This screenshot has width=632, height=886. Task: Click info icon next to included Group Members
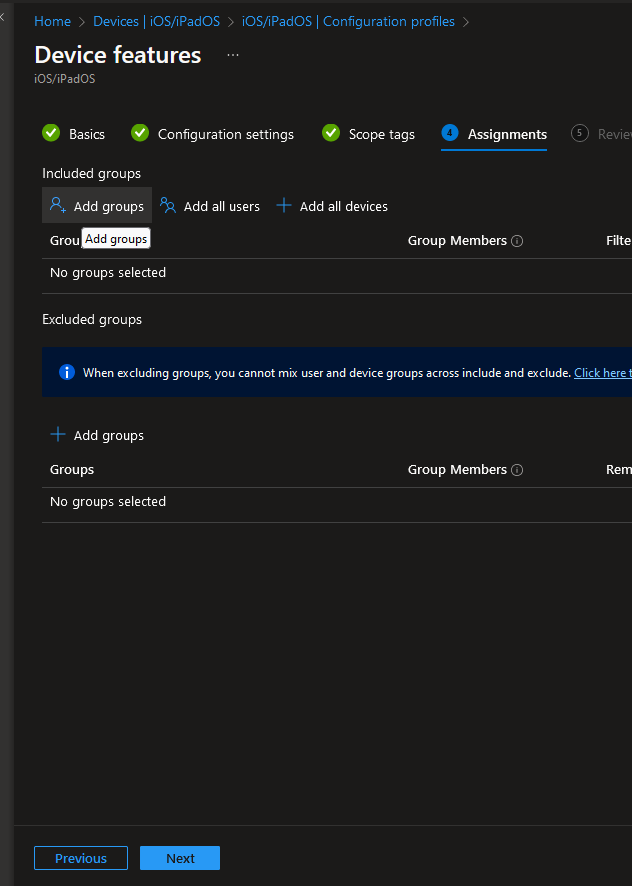click(517, 241)
